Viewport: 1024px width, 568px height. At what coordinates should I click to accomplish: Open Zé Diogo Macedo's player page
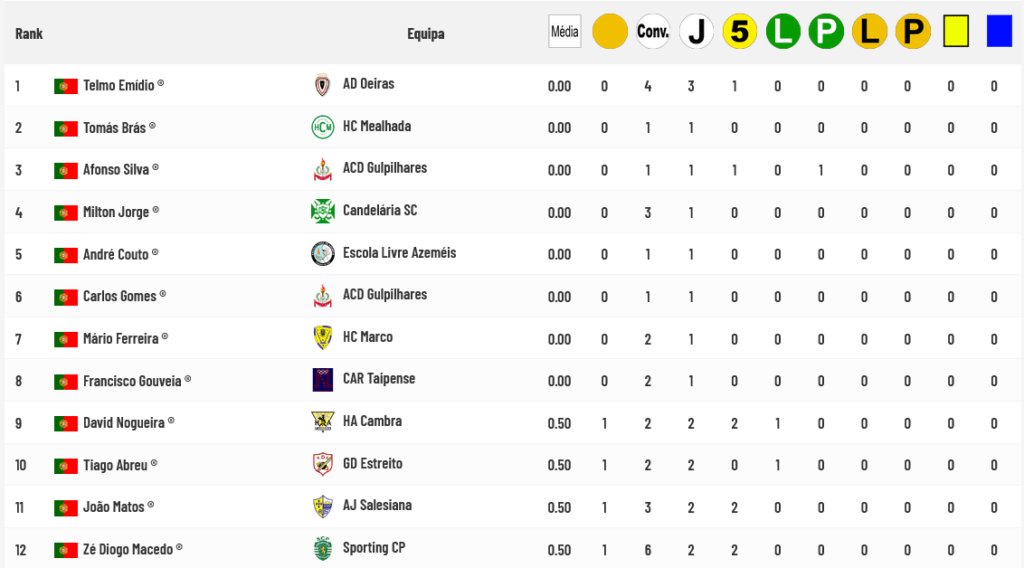click(127, 548)
